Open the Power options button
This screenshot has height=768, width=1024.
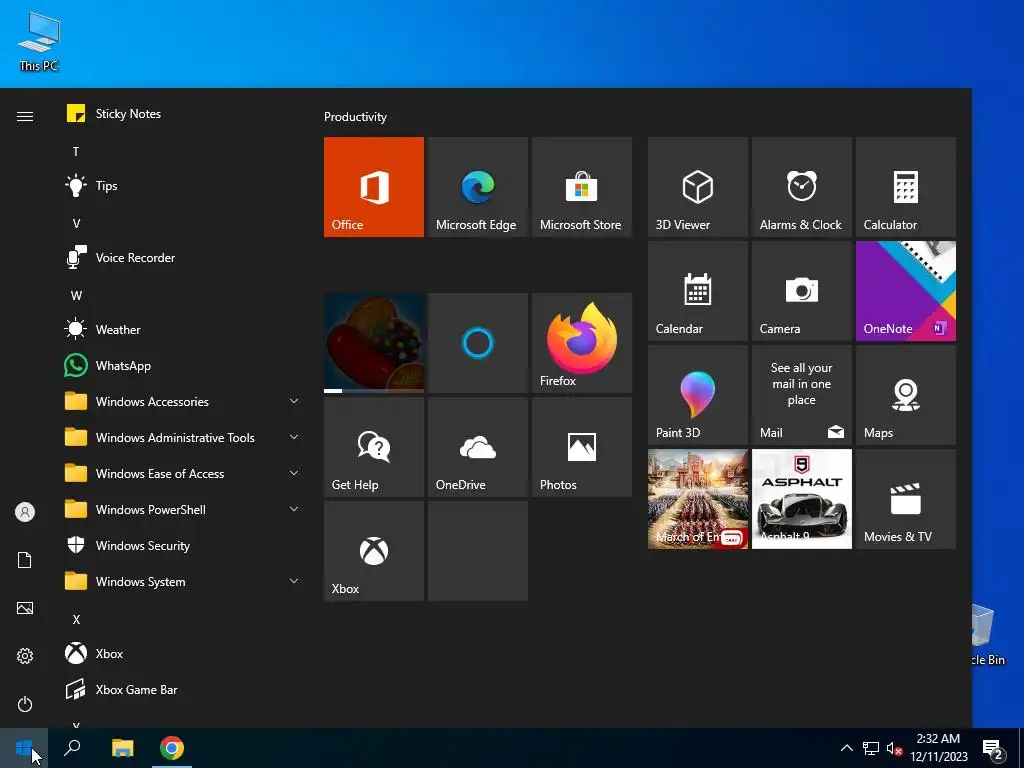25,704
